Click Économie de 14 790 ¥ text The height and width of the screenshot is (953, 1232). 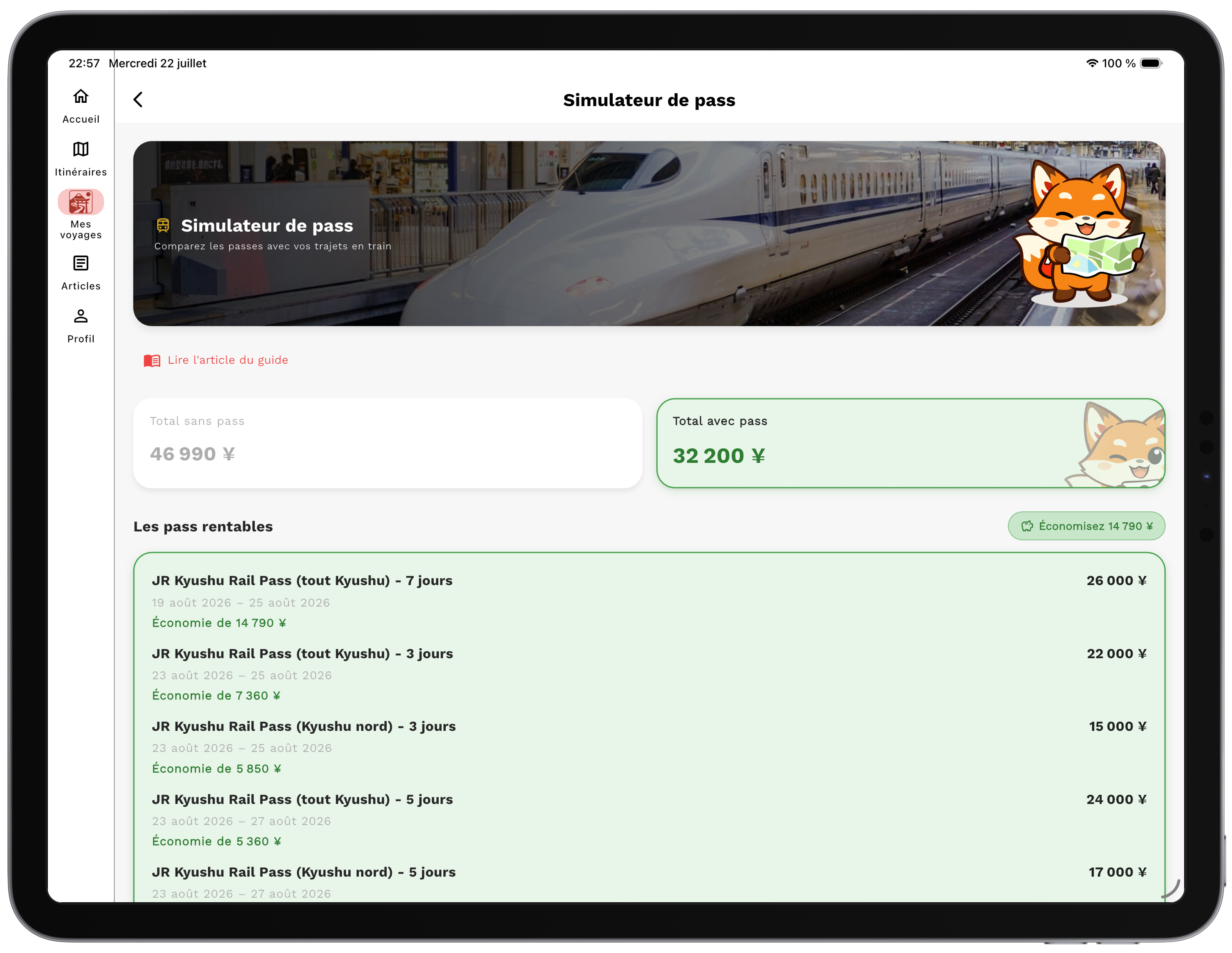coord(219,623)
